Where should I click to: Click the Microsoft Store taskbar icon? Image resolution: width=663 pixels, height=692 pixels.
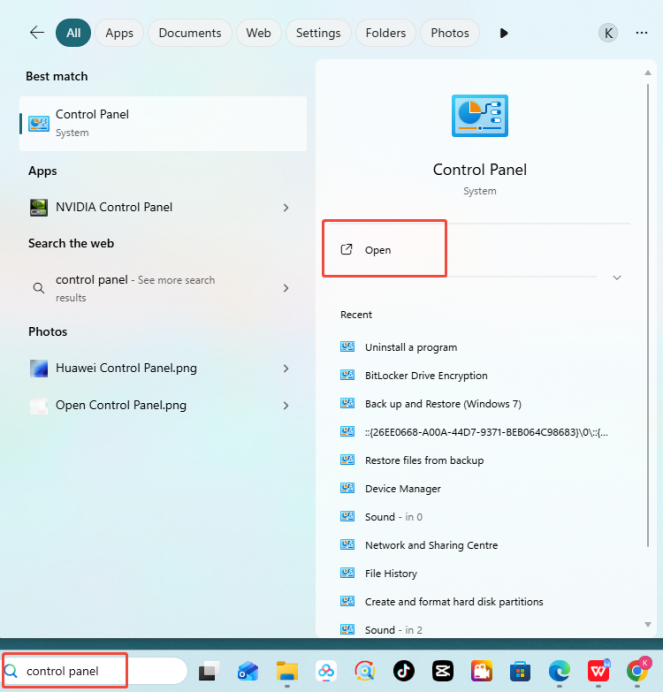tap(520, 671)
